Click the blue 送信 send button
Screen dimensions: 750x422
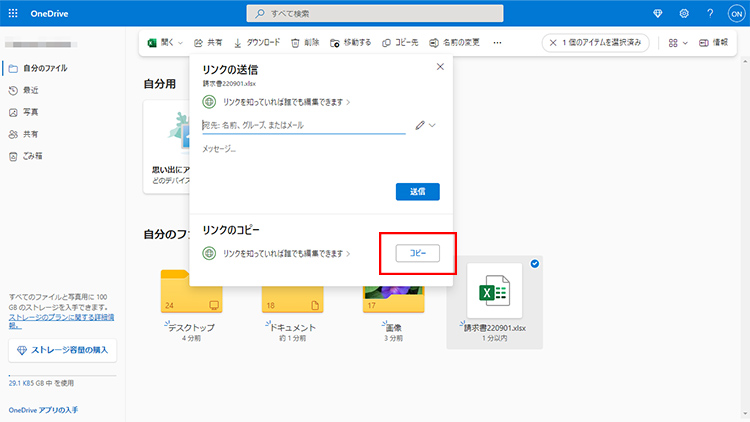pos(417,192)
